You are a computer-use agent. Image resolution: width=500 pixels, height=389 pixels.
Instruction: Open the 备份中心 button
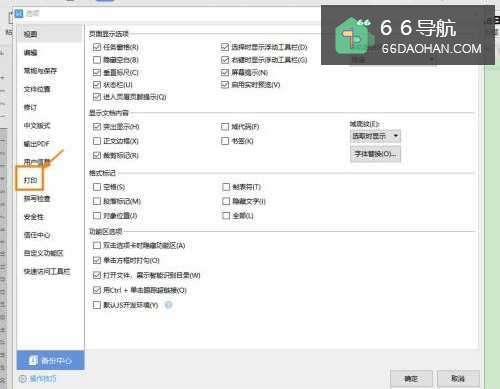(x=50, y=360)
